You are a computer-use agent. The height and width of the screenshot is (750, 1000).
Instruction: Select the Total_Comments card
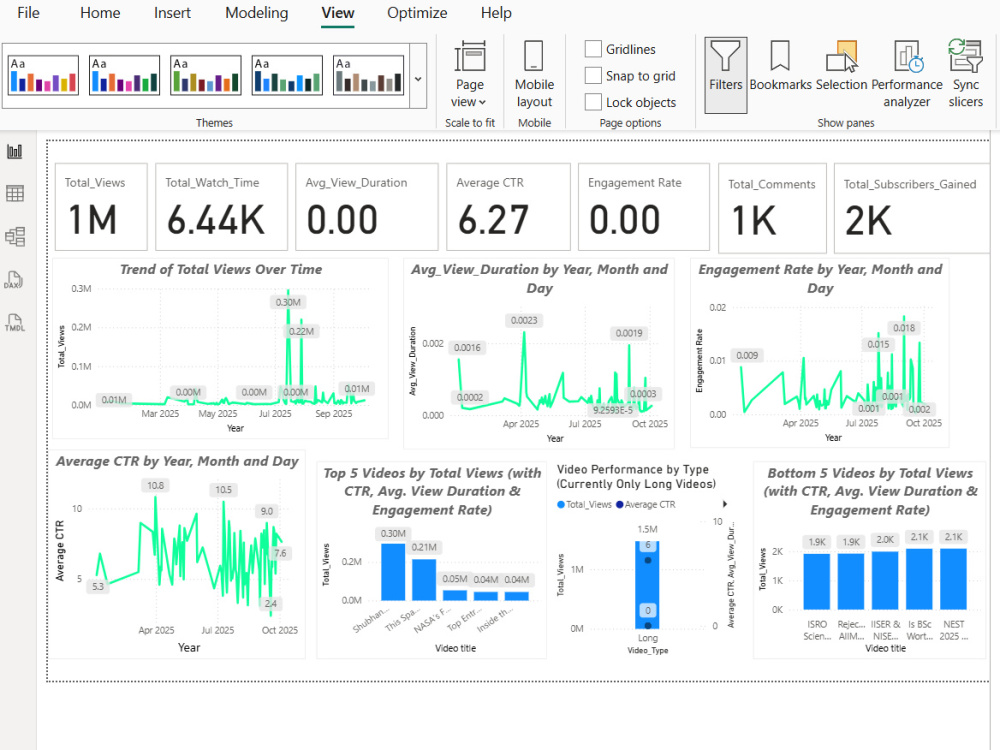tap(772, 208)
